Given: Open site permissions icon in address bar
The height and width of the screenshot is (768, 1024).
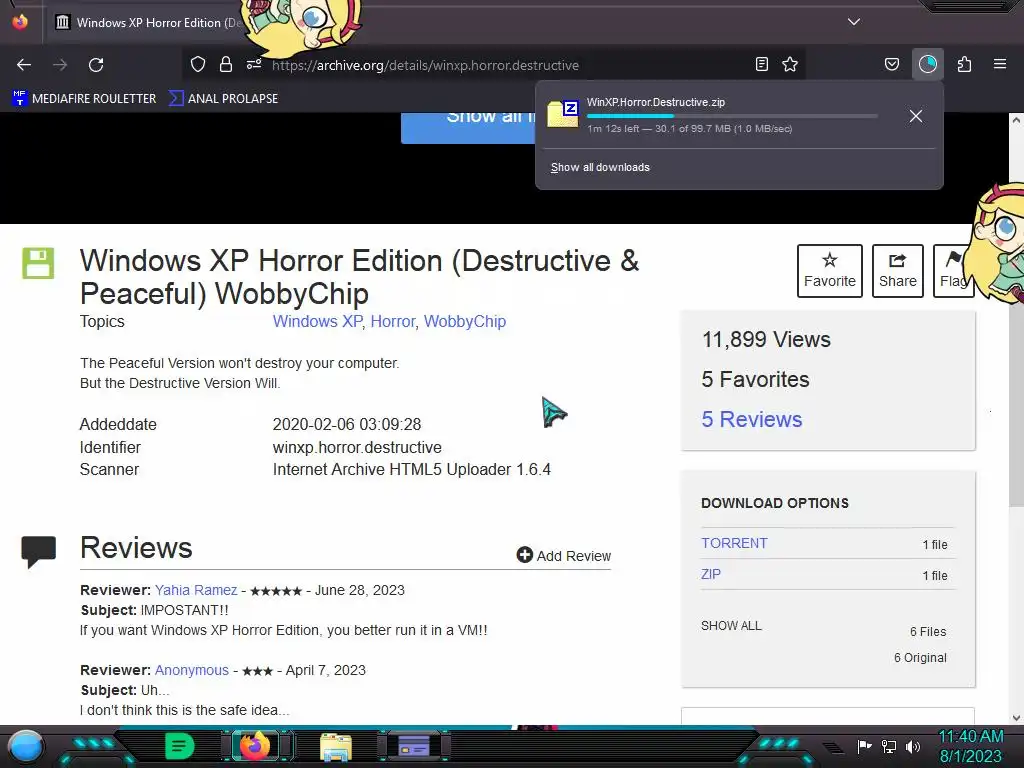Looking at the screenshot, I should pos(253,64).
